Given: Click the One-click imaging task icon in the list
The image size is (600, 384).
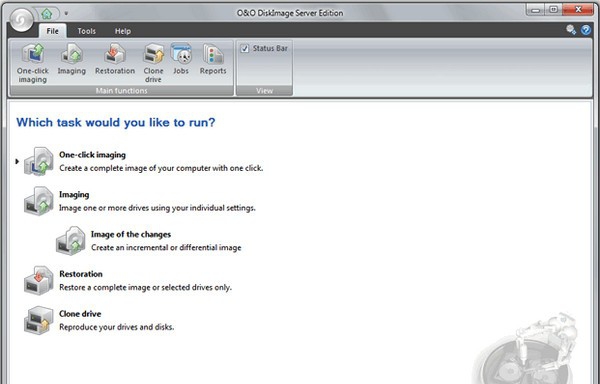Looking at the screenshot, I should [39, 161].
